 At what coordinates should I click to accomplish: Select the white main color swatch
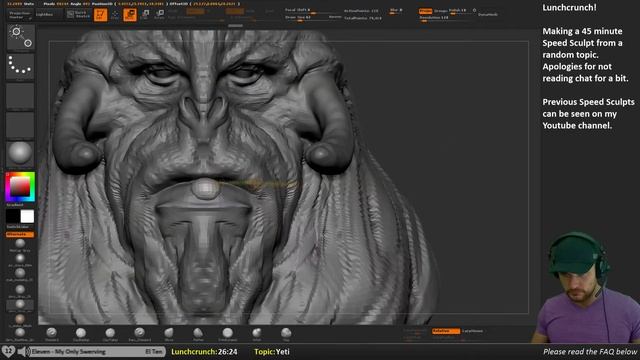tap(27, 217)
